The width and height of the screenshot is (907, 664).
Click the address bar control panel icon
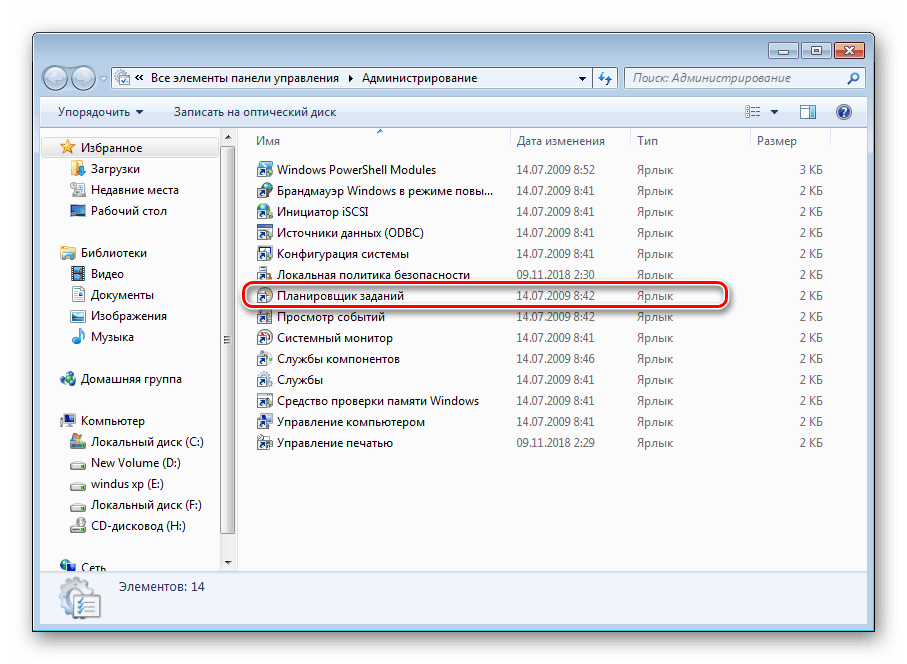tap(123, 78)
